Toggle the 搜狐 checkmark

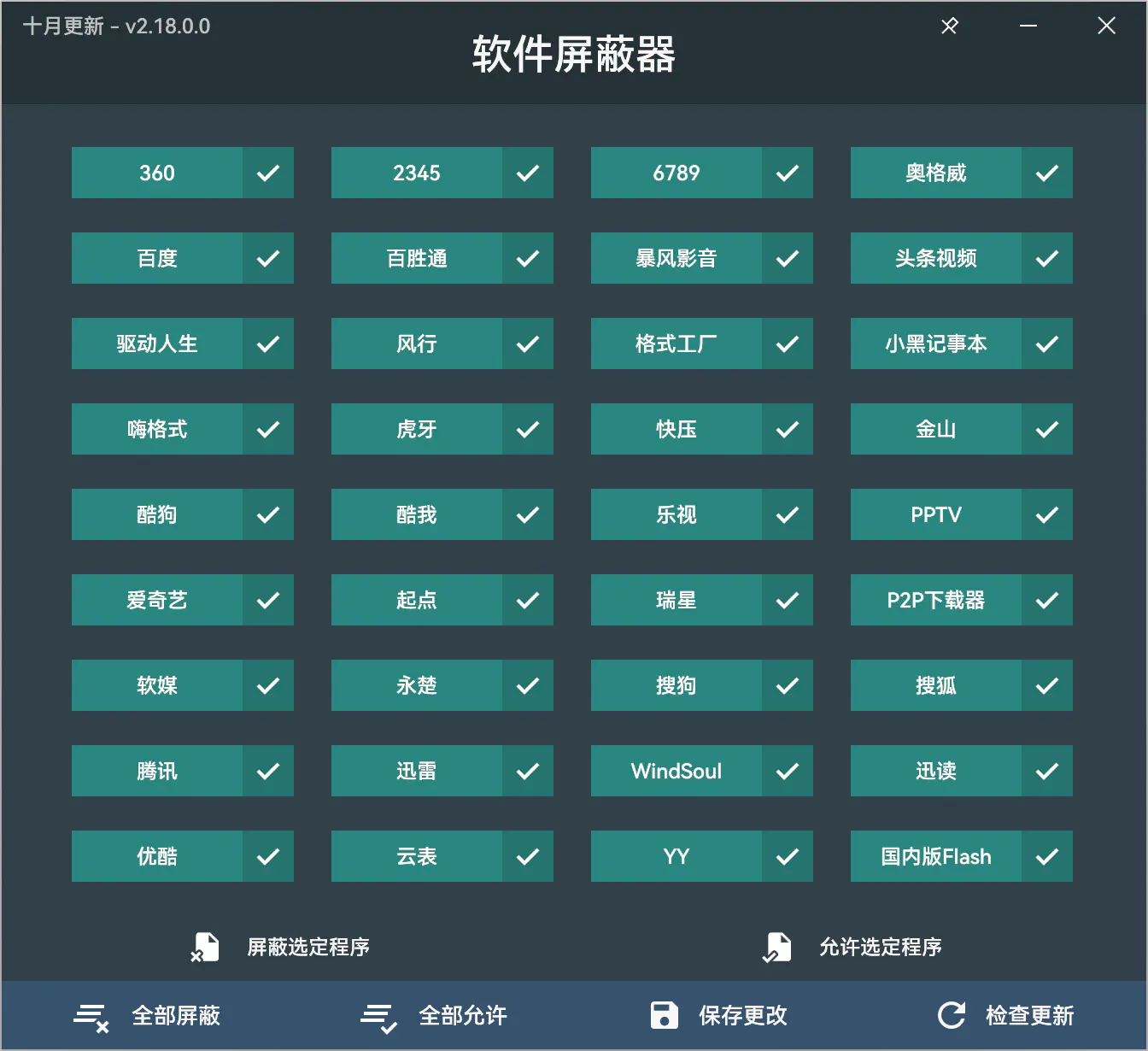[1047, 685]
